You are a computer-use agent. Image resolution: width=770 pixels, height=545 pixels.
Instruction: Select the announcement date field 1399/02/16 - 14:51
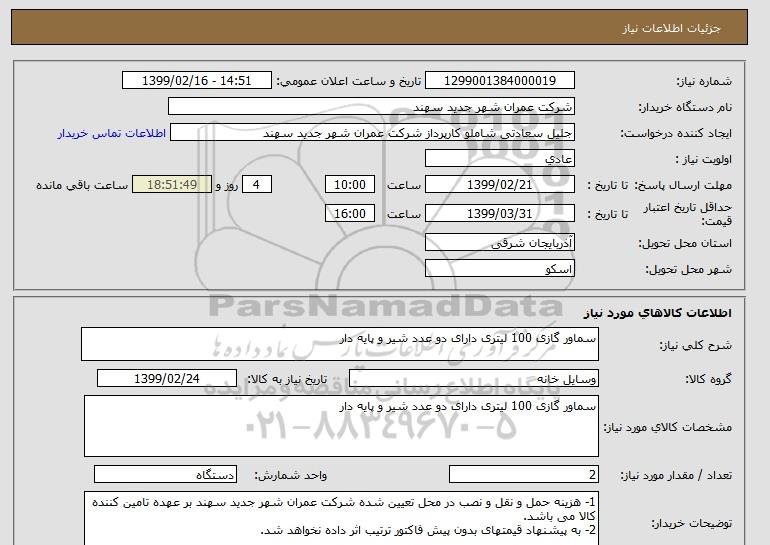coord(196,81)
